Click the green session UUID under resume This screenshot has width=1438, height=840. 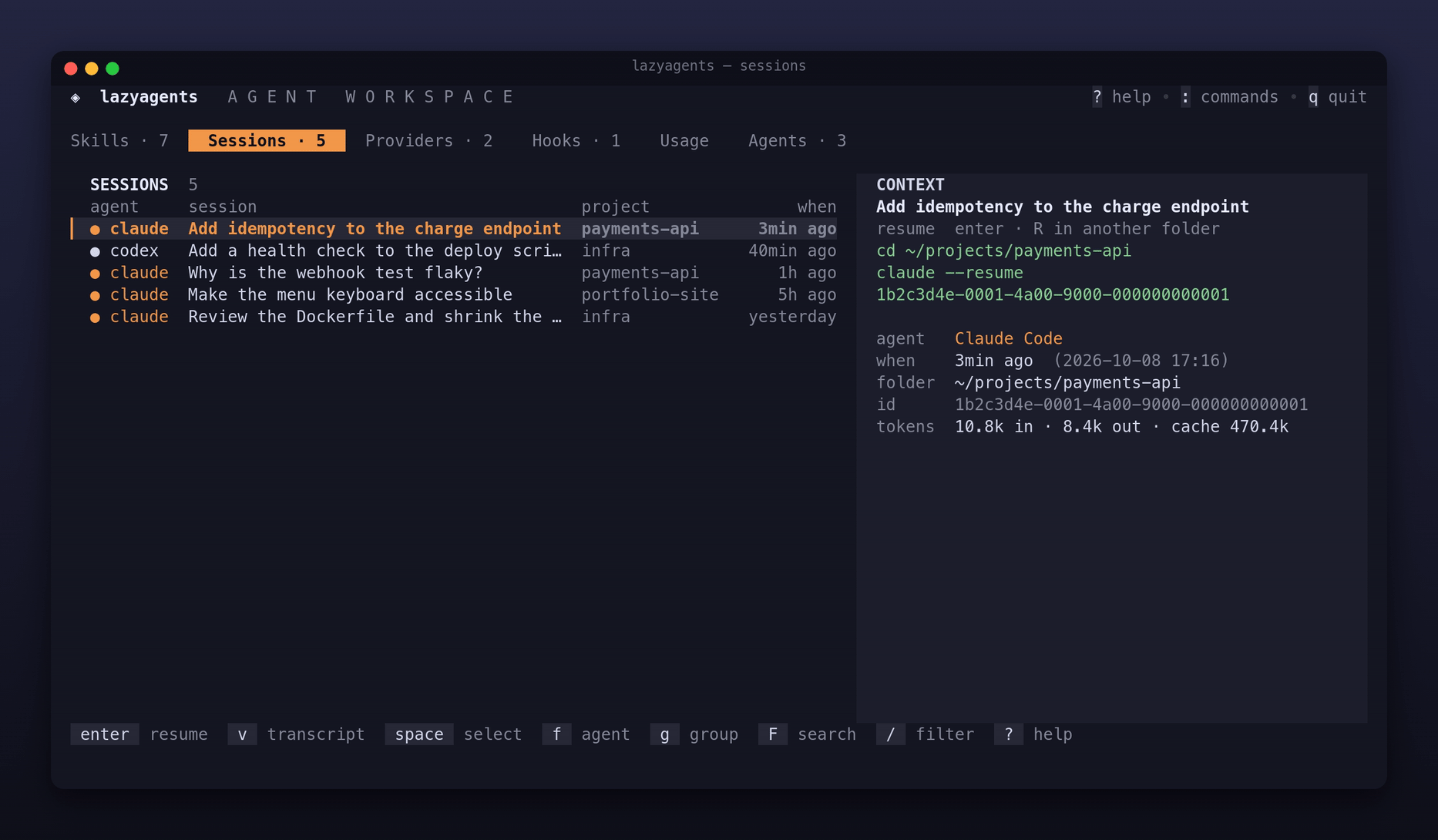pyautogui.click(x=1053, y=295)
